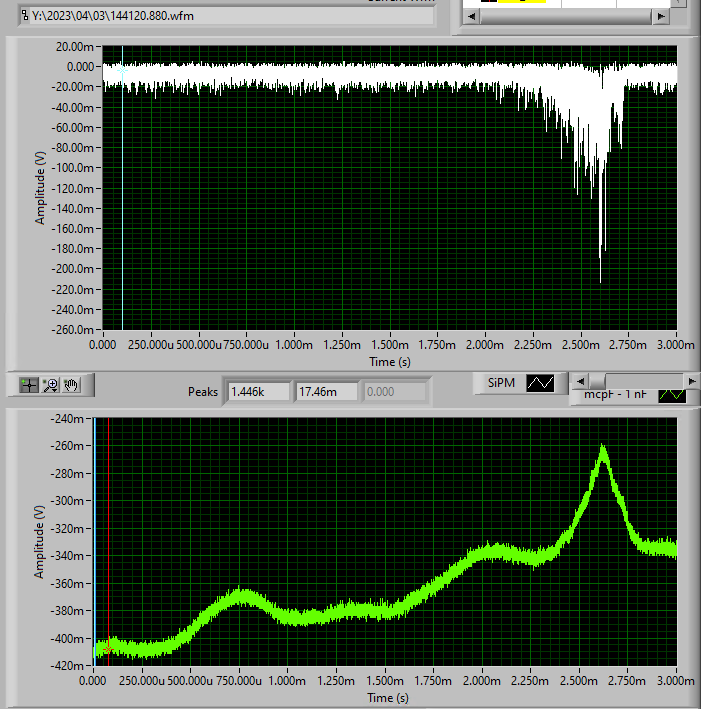Click the mcpF plot line-style icon
The height and width of the screenshot is (709, 701).
[672, 396]
